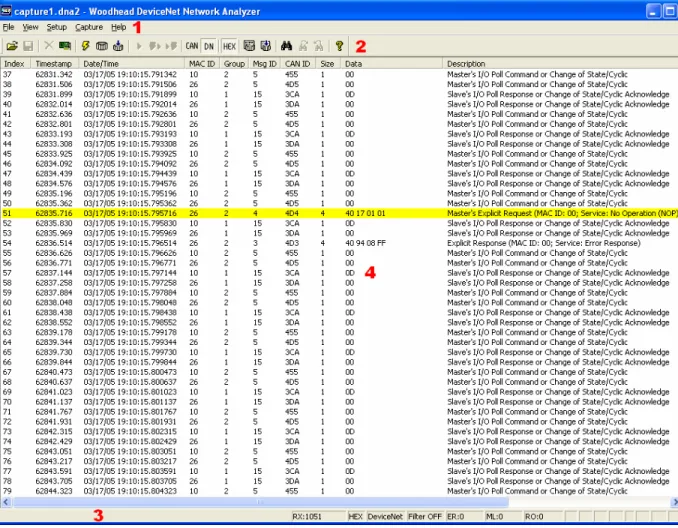Click the horizontal scrollbar left arrow
This screenshot has width=678, height=528.
tap(6, 502)
